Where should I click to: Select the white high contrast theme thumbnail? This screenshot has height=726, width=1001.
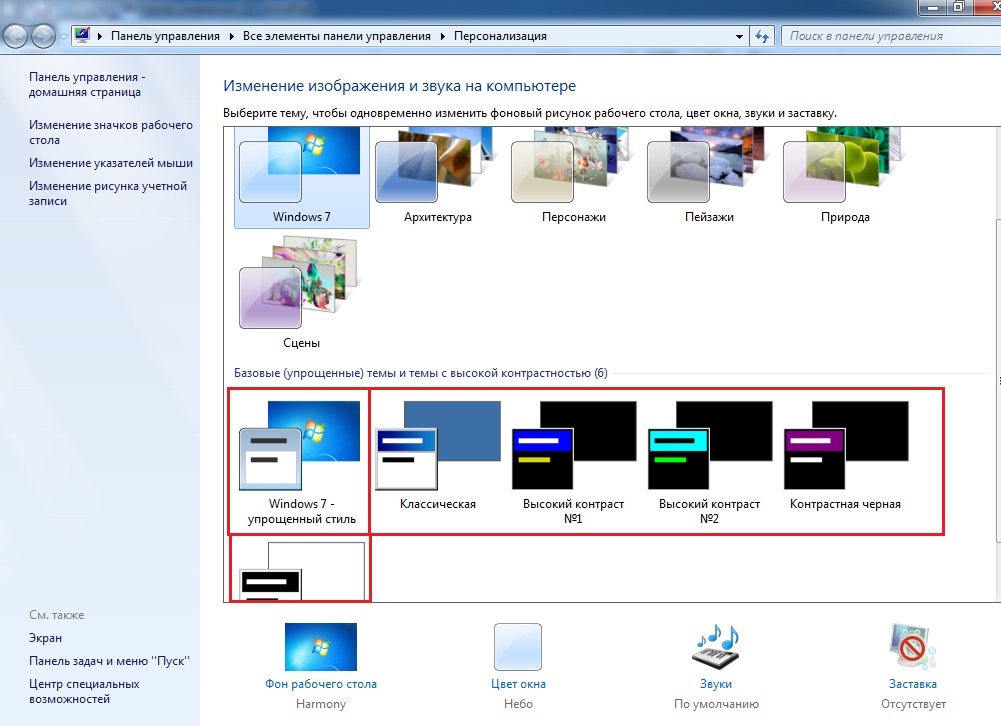(301, 570)
